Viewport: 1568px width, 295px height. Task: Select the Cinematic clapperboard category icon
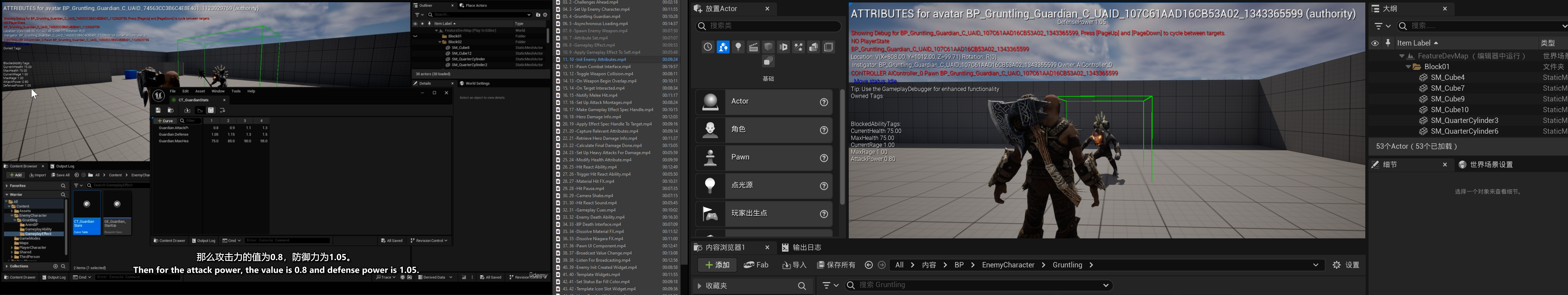(753, 47)
